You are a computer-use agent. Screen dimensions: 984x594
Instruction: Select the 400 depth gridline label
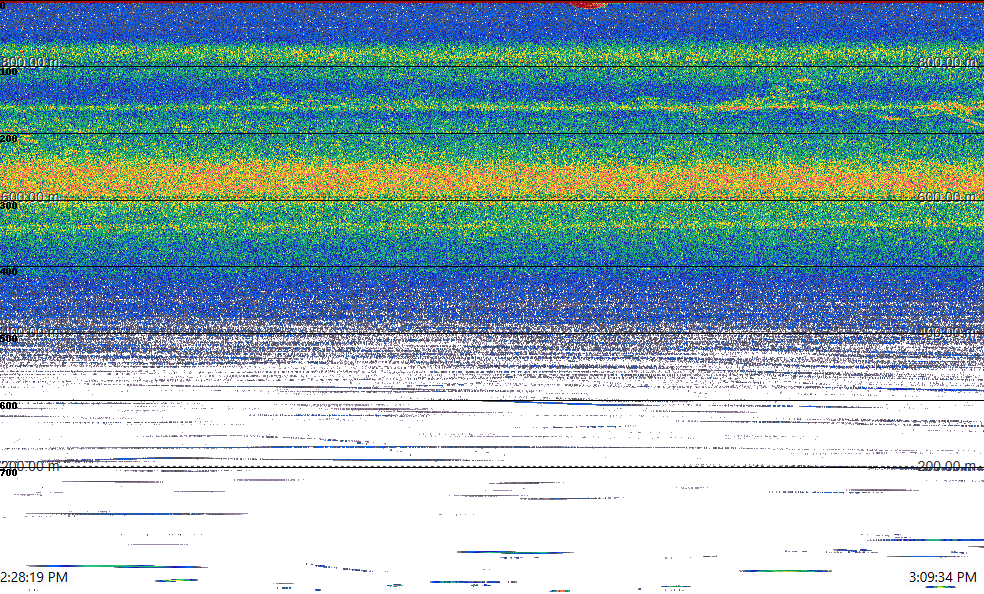9,272
